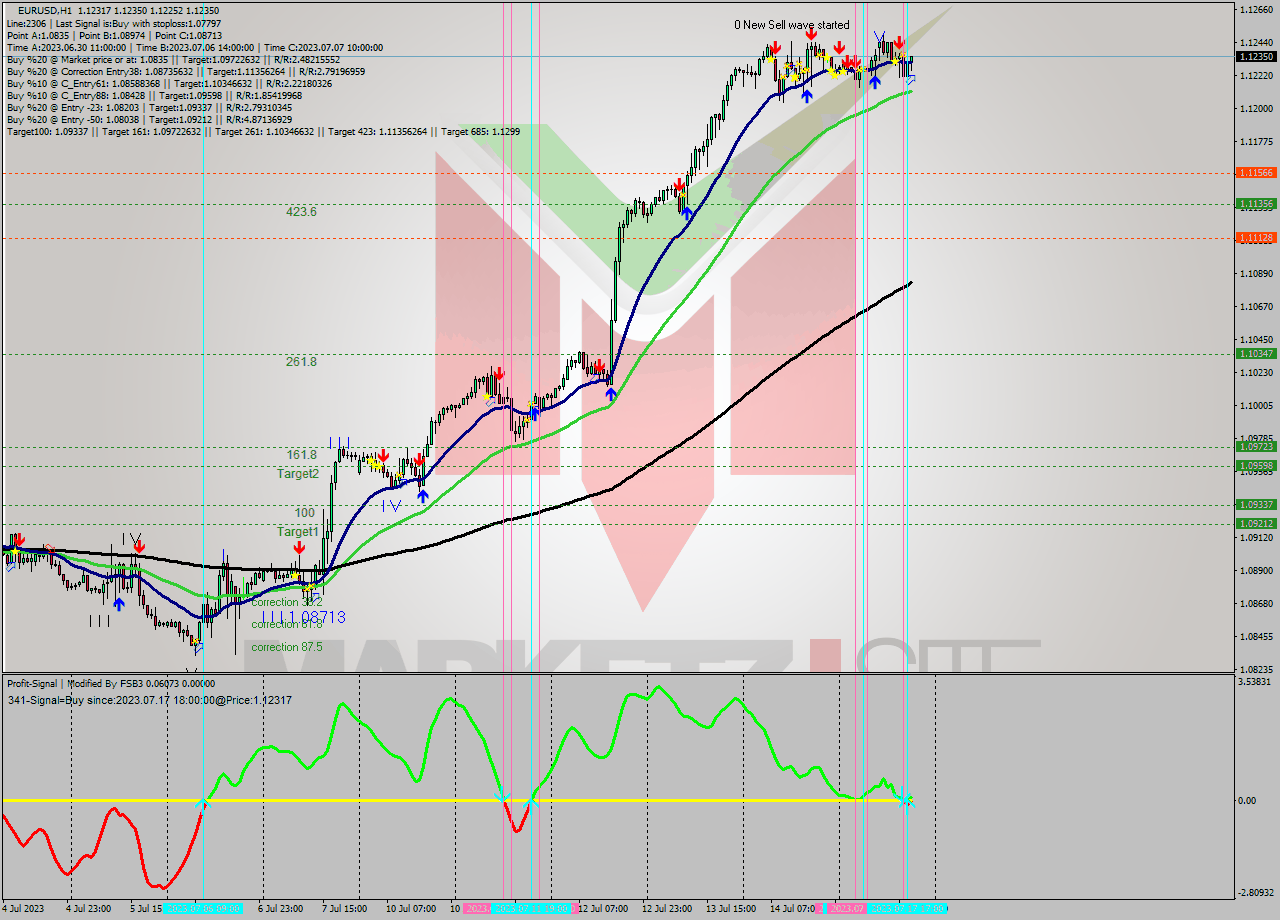Click the red arrow above the 10 Jul 07:00 peak

(x=419, y=459)
